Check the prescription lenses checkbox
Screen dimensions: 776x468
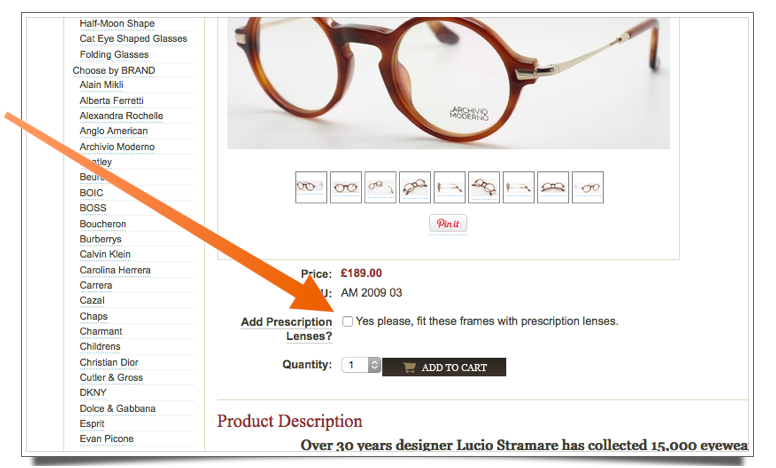point(348,322)
